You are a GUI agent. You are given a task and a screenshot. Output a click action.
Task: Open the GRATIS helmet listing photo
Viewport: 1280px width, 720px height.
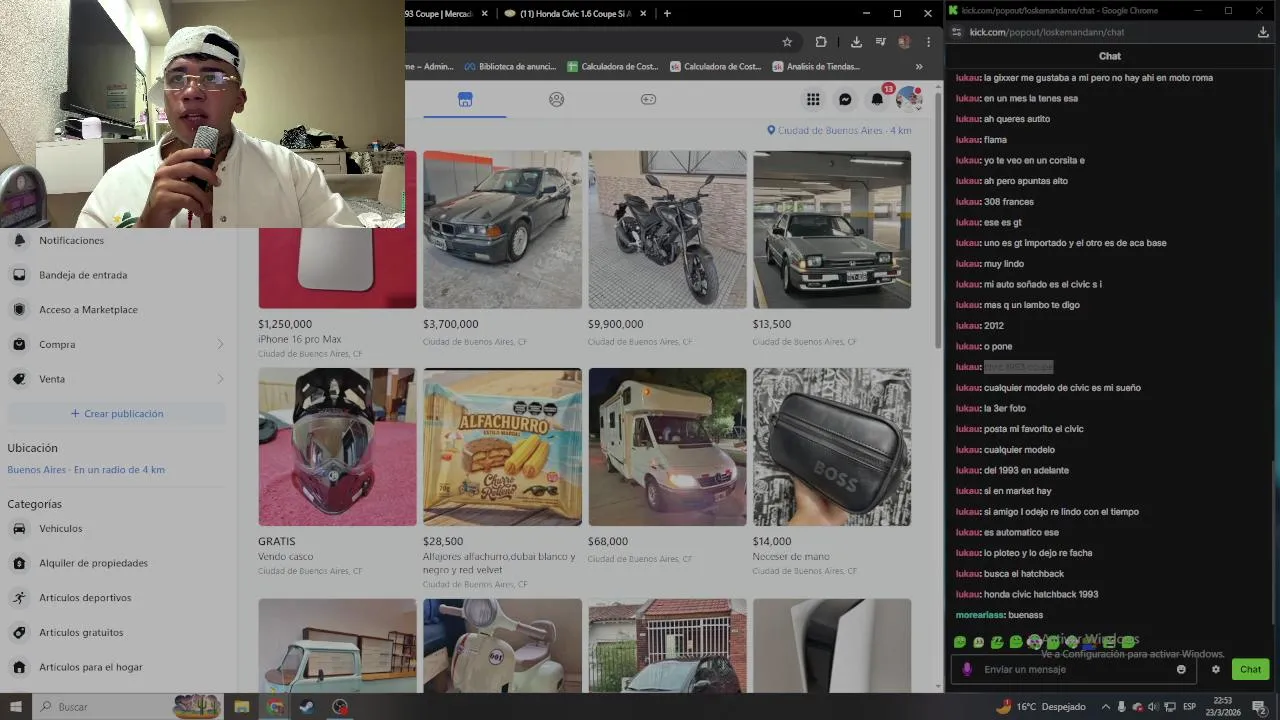tap(337, 447)
